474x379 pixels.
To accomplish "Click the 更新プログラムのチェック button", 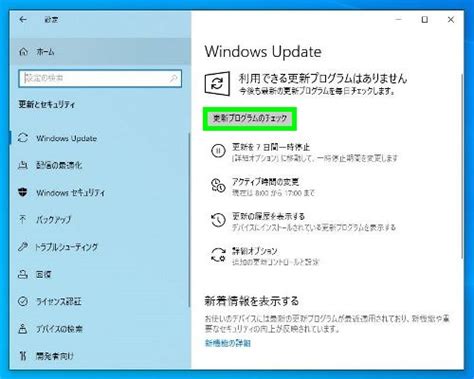I will [250, 118].
